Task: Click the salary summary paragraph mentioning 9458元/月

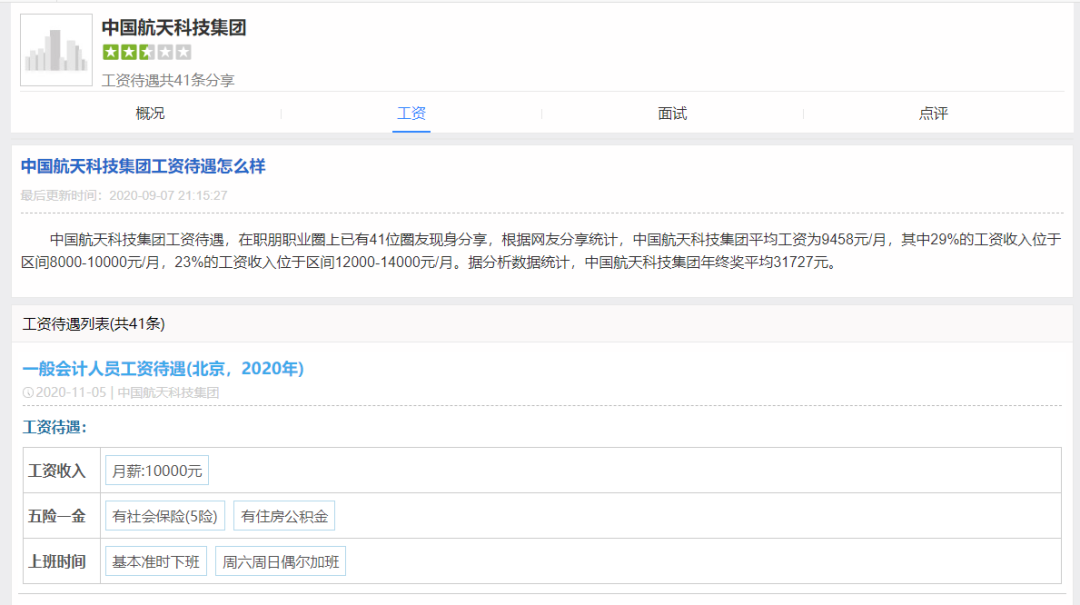Action: (541, 251)
